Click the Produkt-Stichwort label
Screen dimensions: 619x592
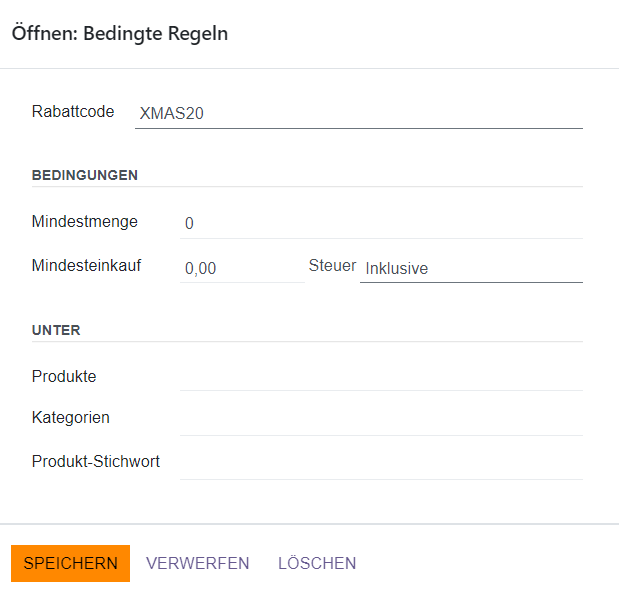tap(96, 461)
